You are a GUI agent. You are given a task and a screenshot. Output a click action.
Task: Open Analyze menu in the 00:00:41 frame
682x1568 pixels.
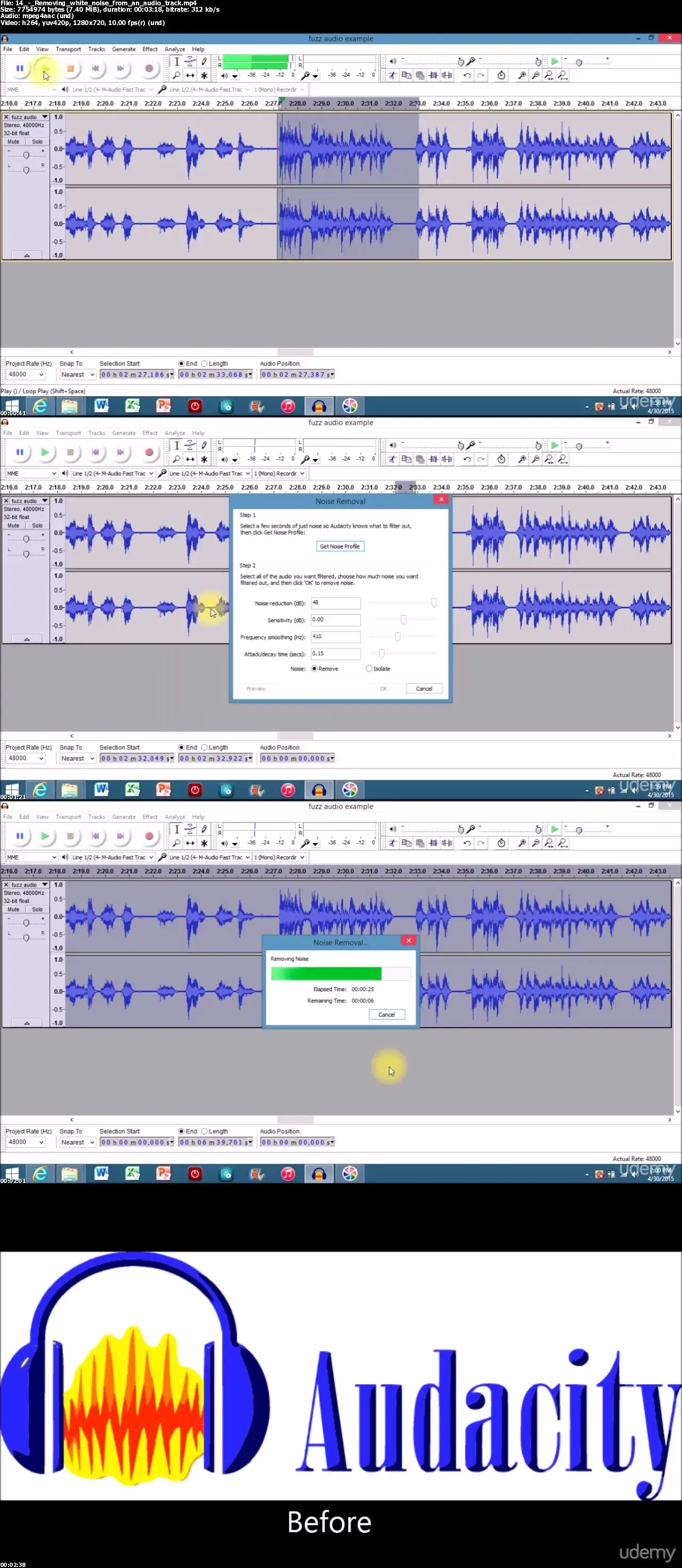pyautogui.click(x=175, y=49)
